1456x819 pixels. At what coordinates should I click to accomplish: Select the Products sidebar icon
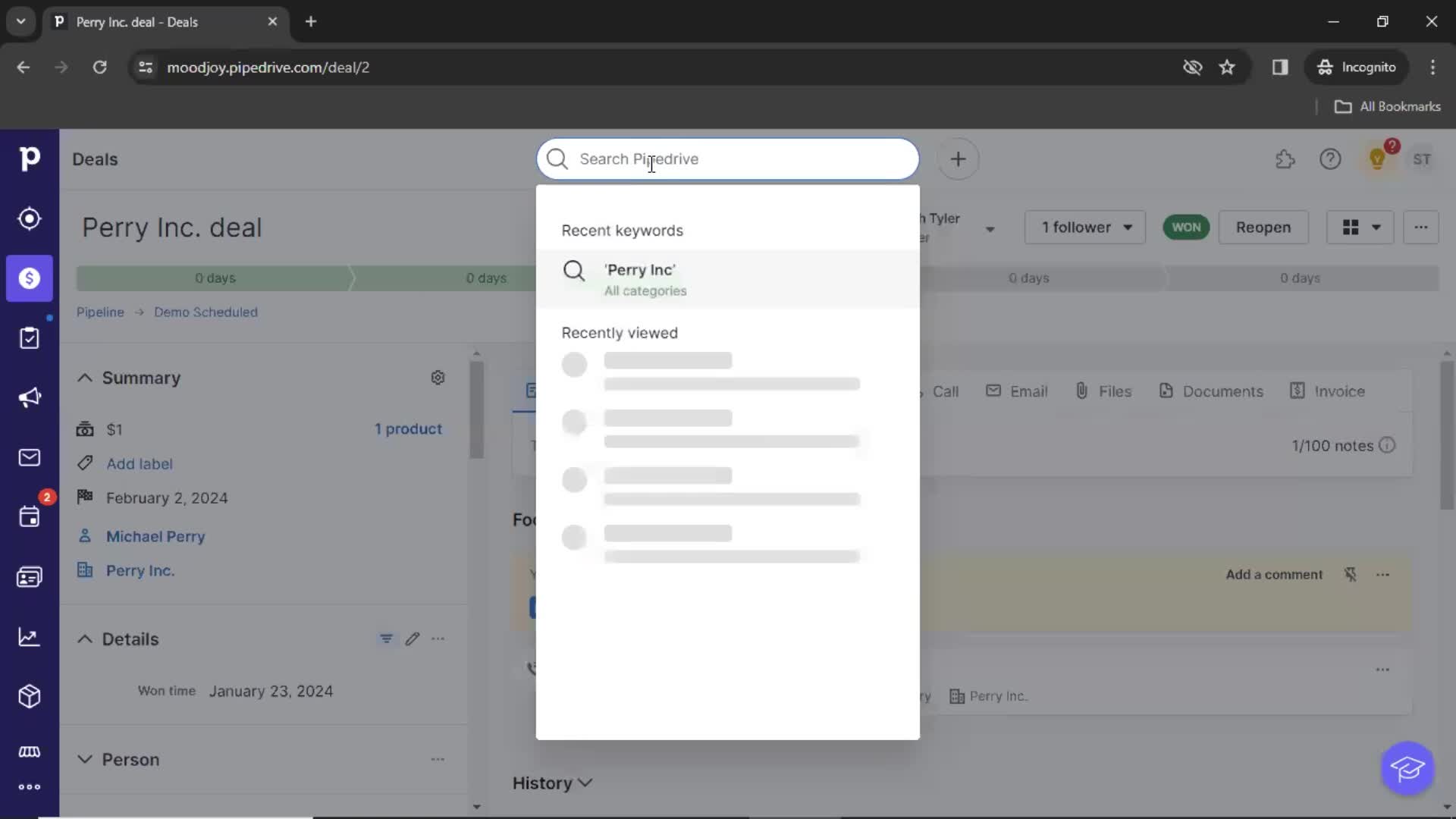pyautogui.click(x=29, y=696)
